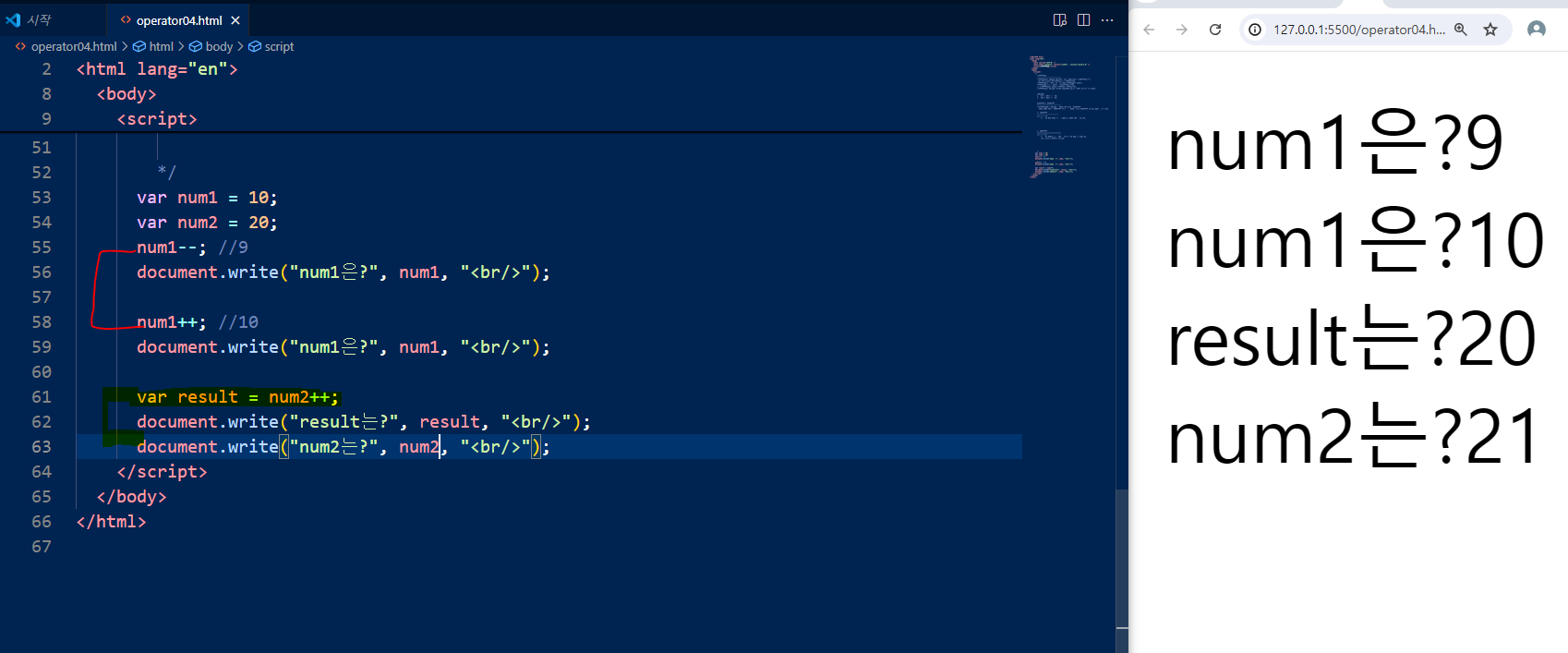This screenshot has height=653, width=1568.
Task: Click the result는?20 output text
Action: point(1352,339)
